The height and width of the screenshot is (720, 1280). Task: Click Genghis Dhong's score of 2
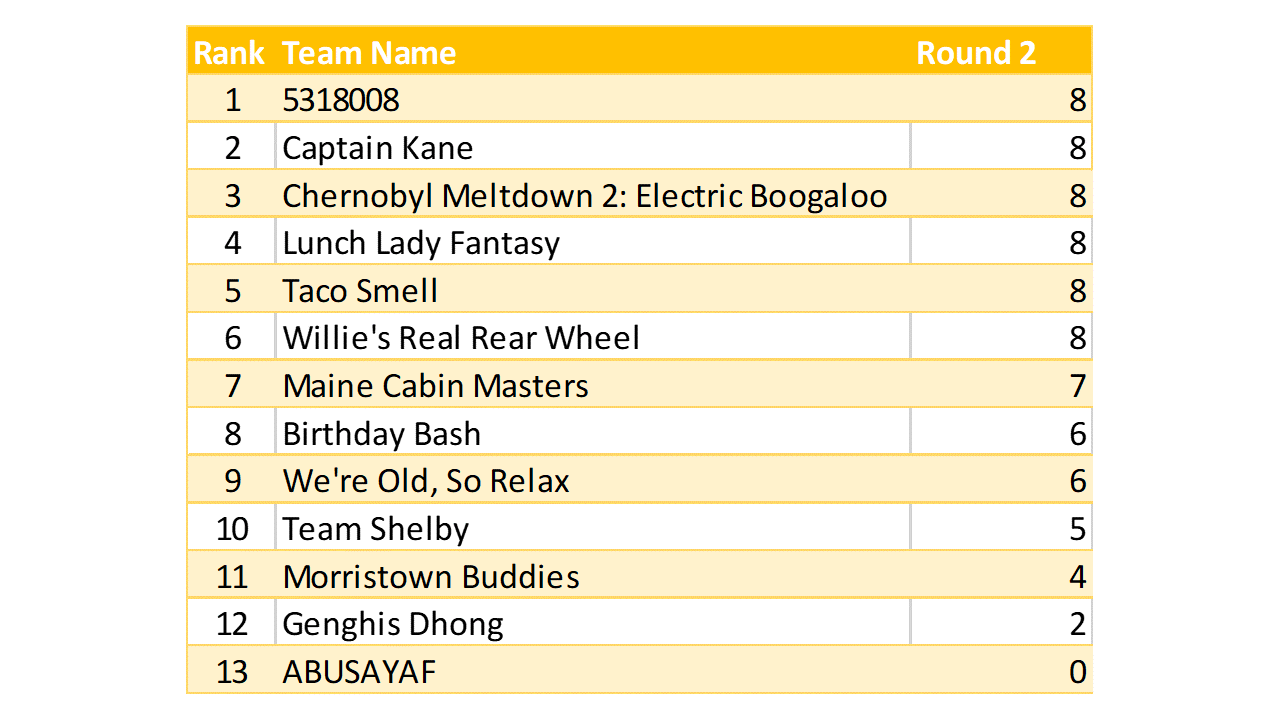pyautogui.click(x=1076, y=624)
